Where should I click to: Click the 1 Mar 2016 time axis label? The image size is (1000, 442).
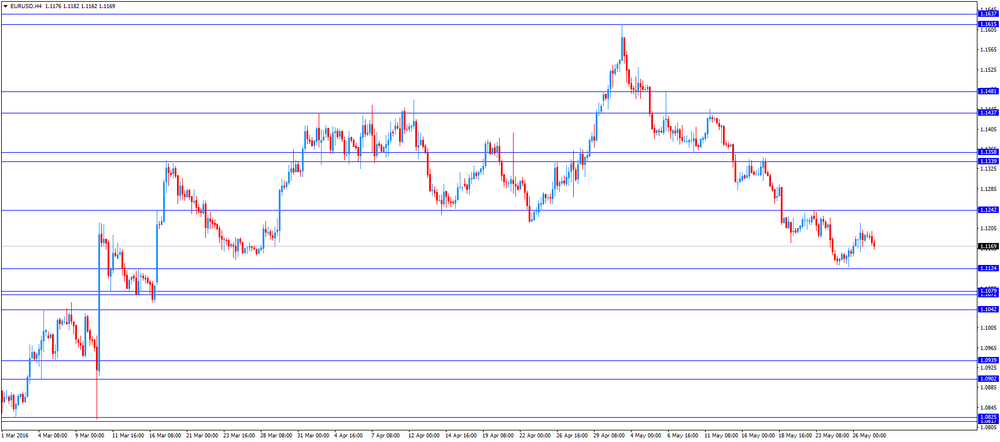pyautogui.click(x=14, y=436)
